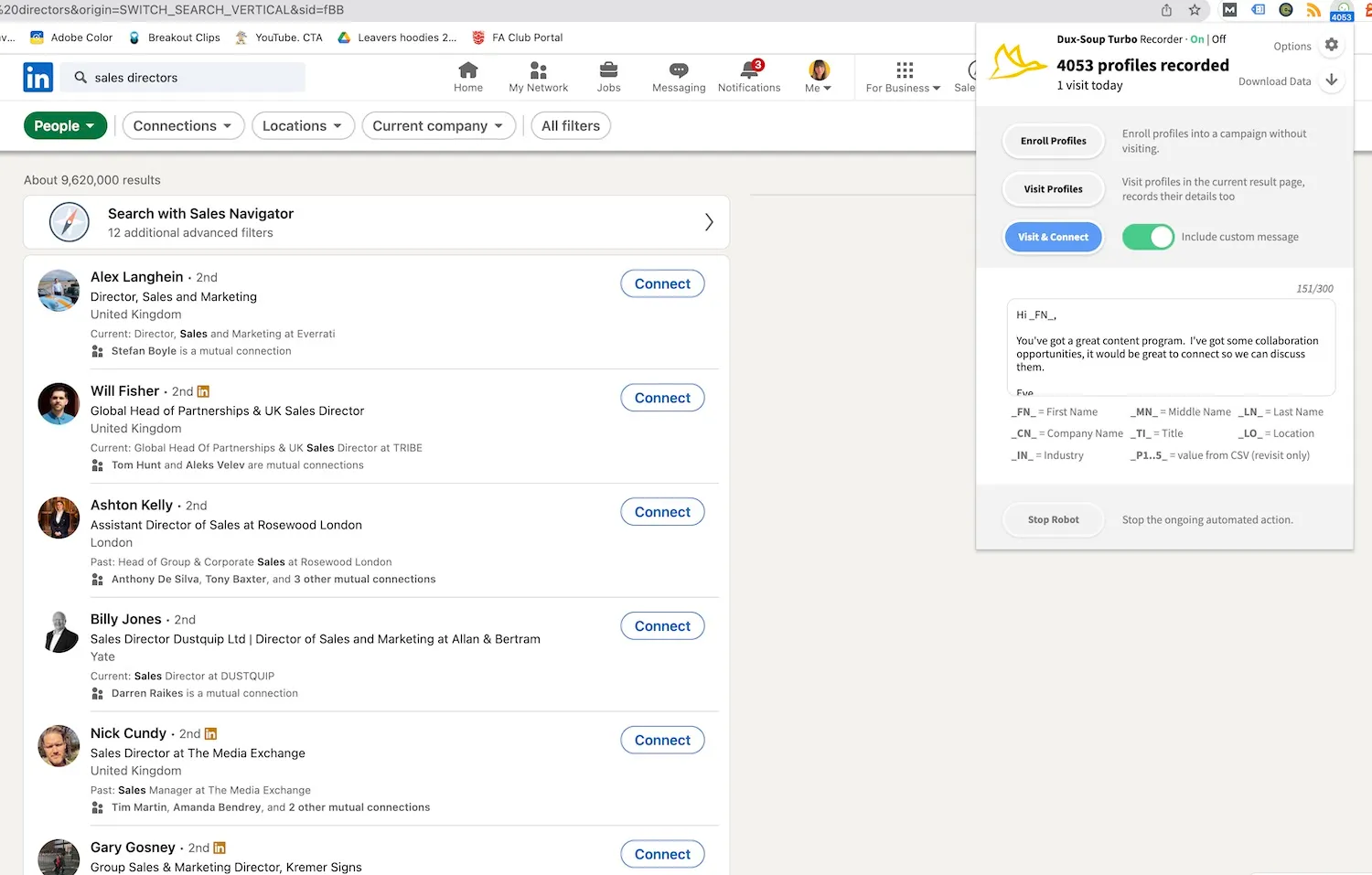Open Nick Cundy's profile name link
This screenshot has width=1372, height=875.
(x=128, y=733)
